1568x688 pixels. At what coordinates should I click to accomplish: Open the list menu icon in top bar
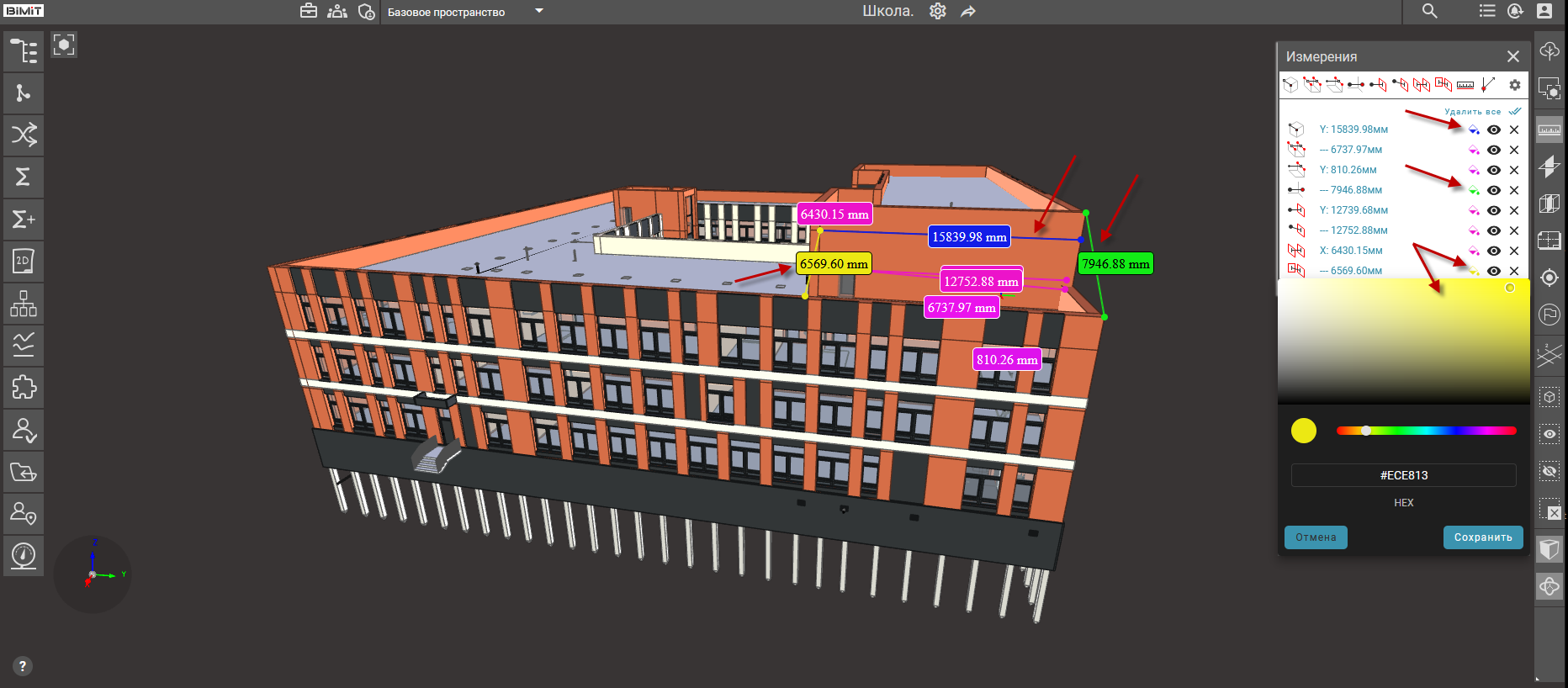pyautogui.click(x=1487, y=11)
